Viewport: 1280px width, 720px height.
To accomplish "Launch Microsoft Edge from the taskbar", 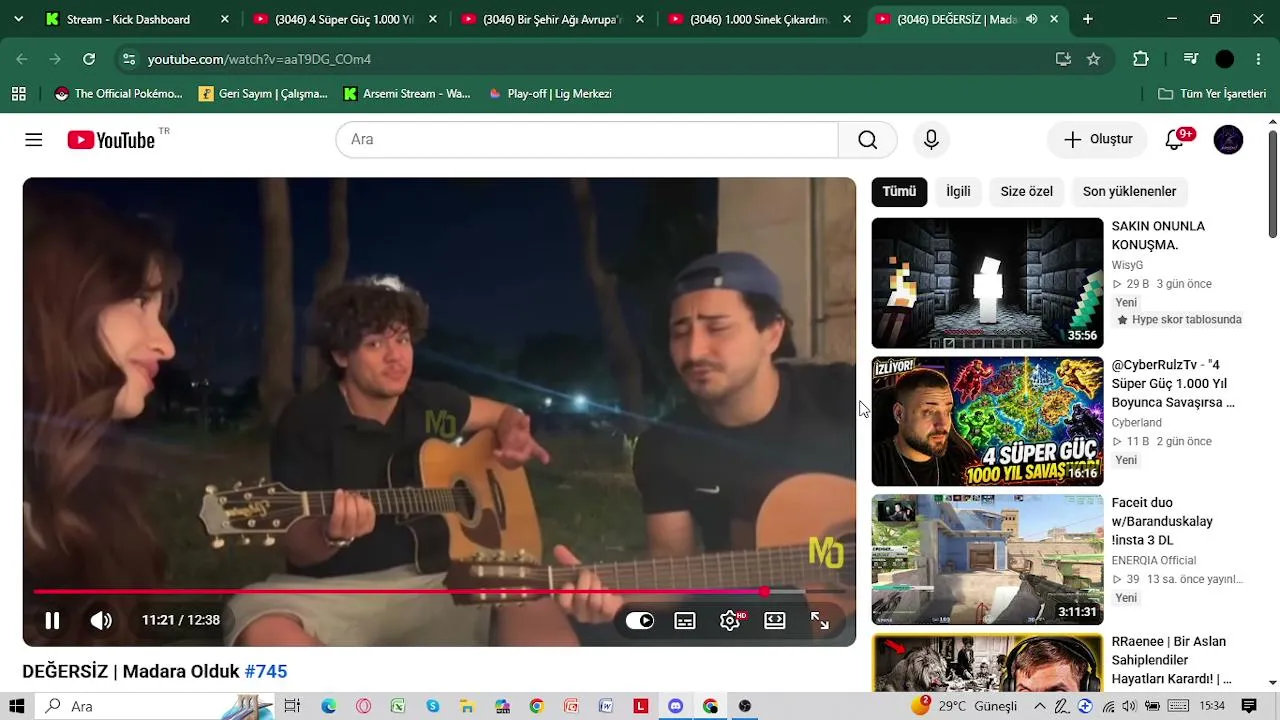I will click(x=328, y=706).
